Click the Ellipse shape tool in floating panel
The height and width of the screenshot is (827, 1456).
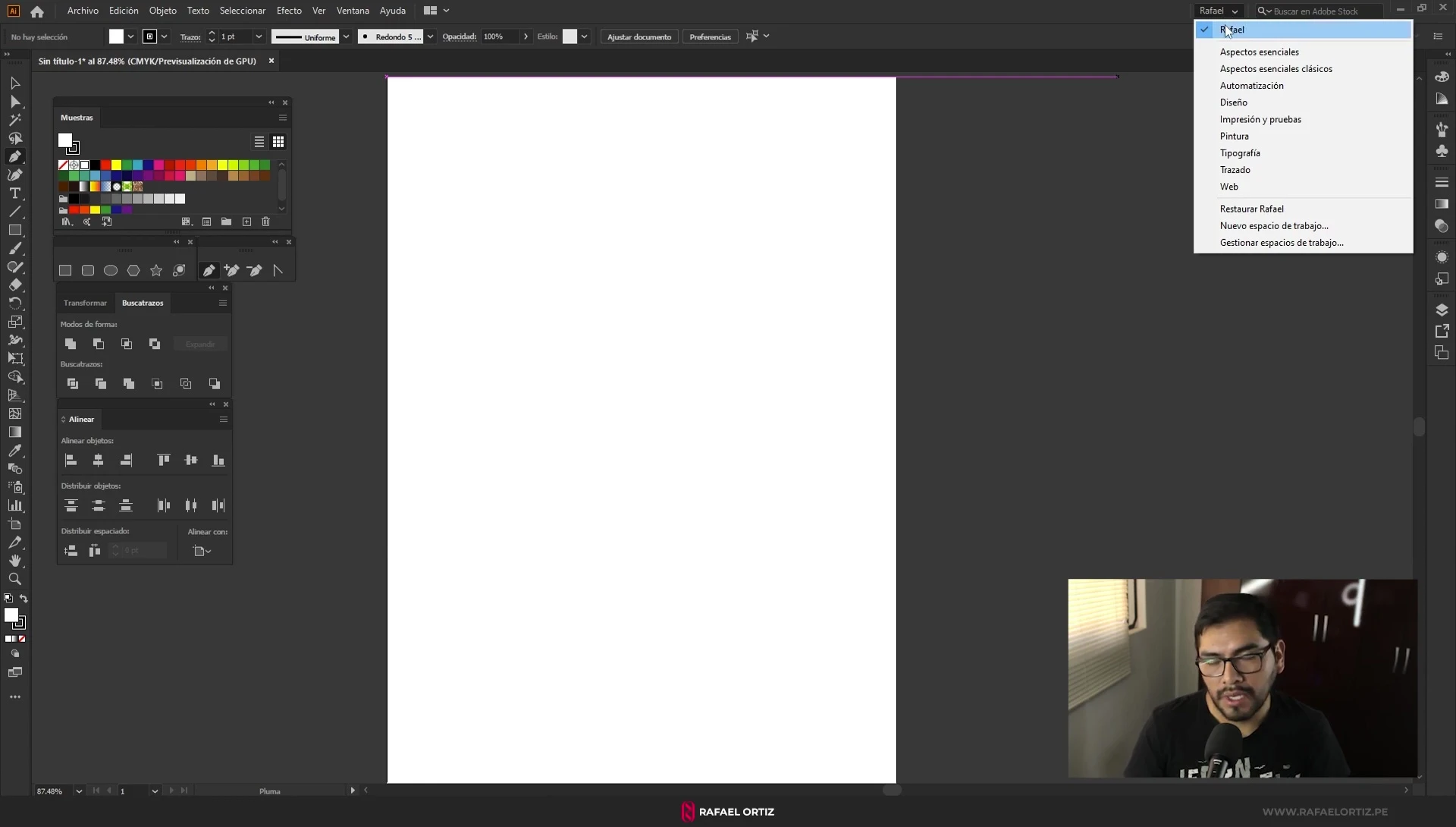111,270
